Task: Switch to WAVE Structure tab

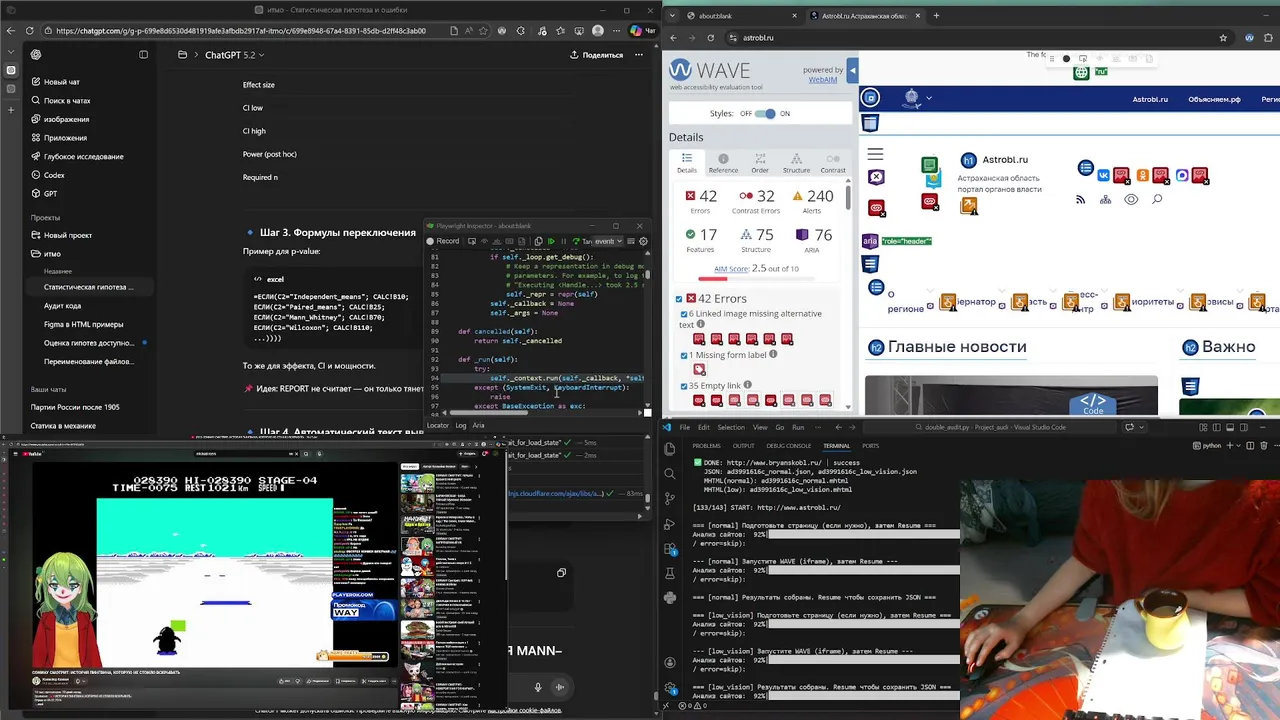Action: tap(796, 163)
